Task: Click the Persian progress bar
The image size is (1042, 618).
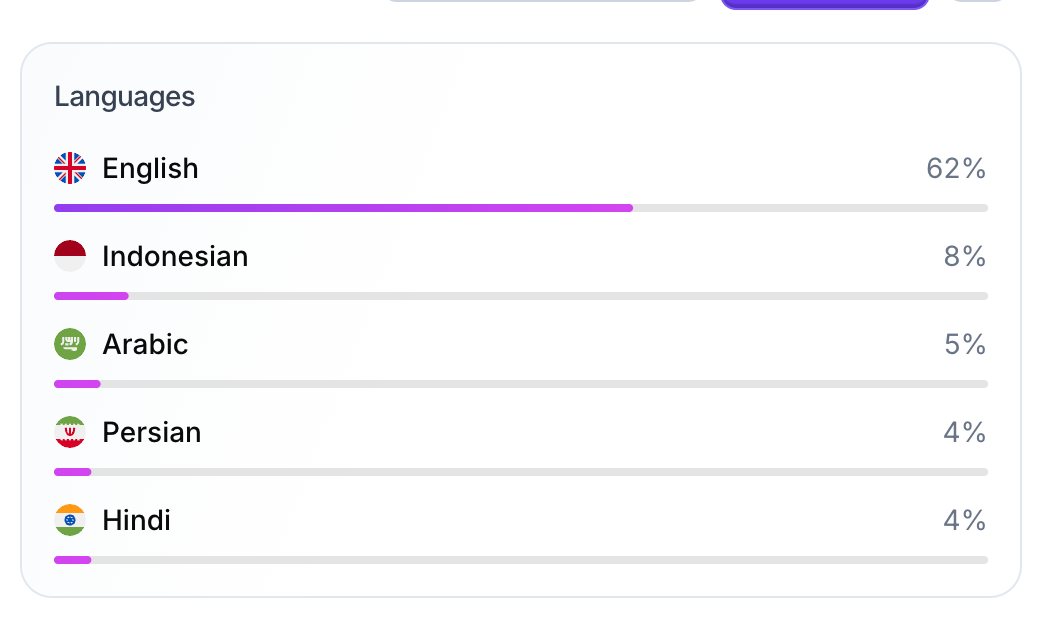Action: [521, 472]
